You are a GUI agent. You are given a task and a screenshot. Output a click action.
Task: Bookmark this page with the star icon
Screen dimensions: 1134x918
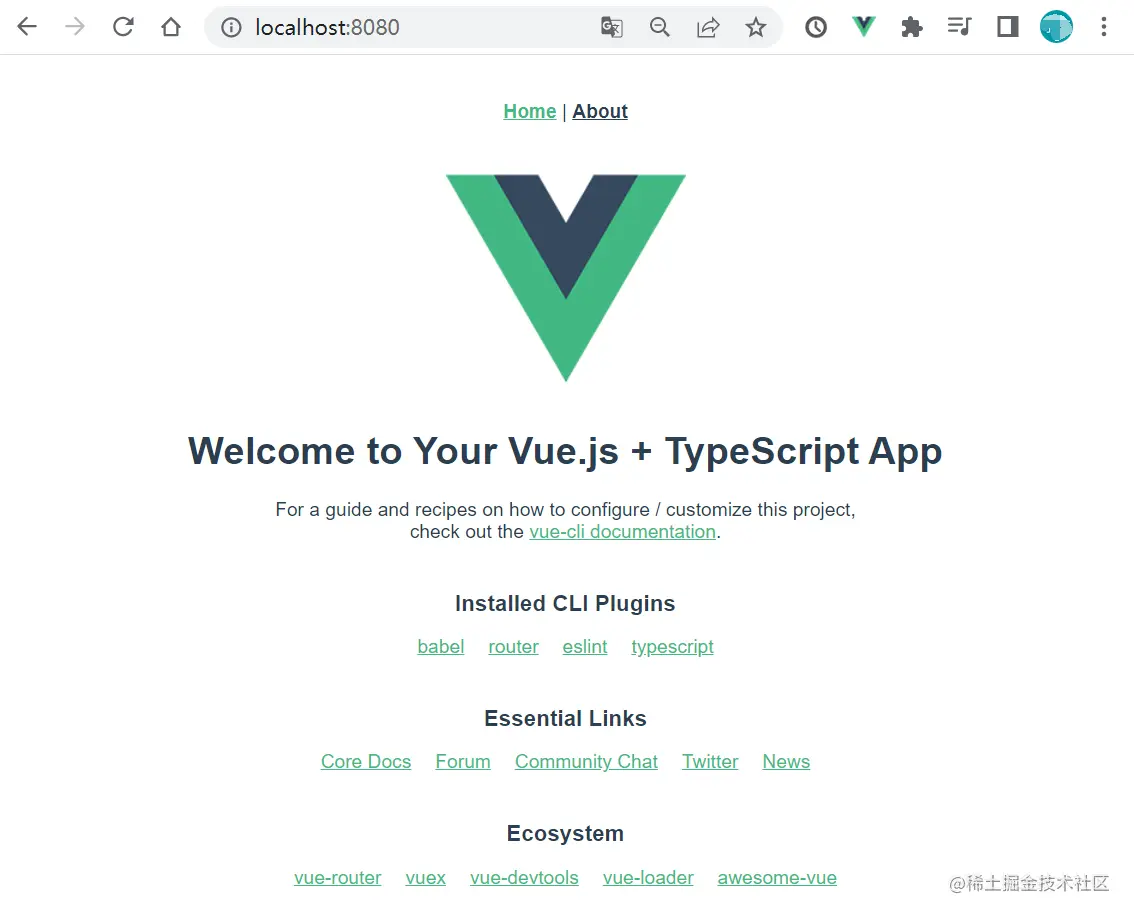pyautogui.click(x=756, y=27)
